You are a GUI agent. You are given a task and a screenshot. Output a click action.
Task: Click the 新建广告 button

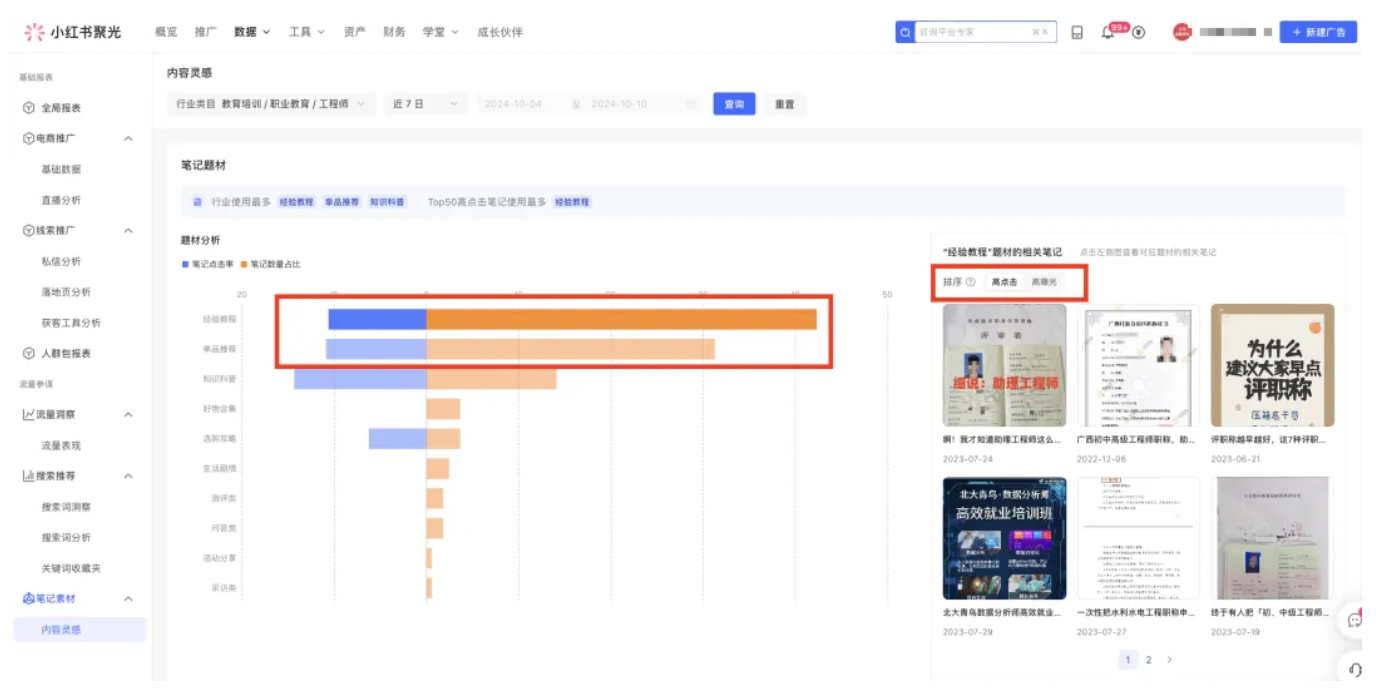(1318, 32)
